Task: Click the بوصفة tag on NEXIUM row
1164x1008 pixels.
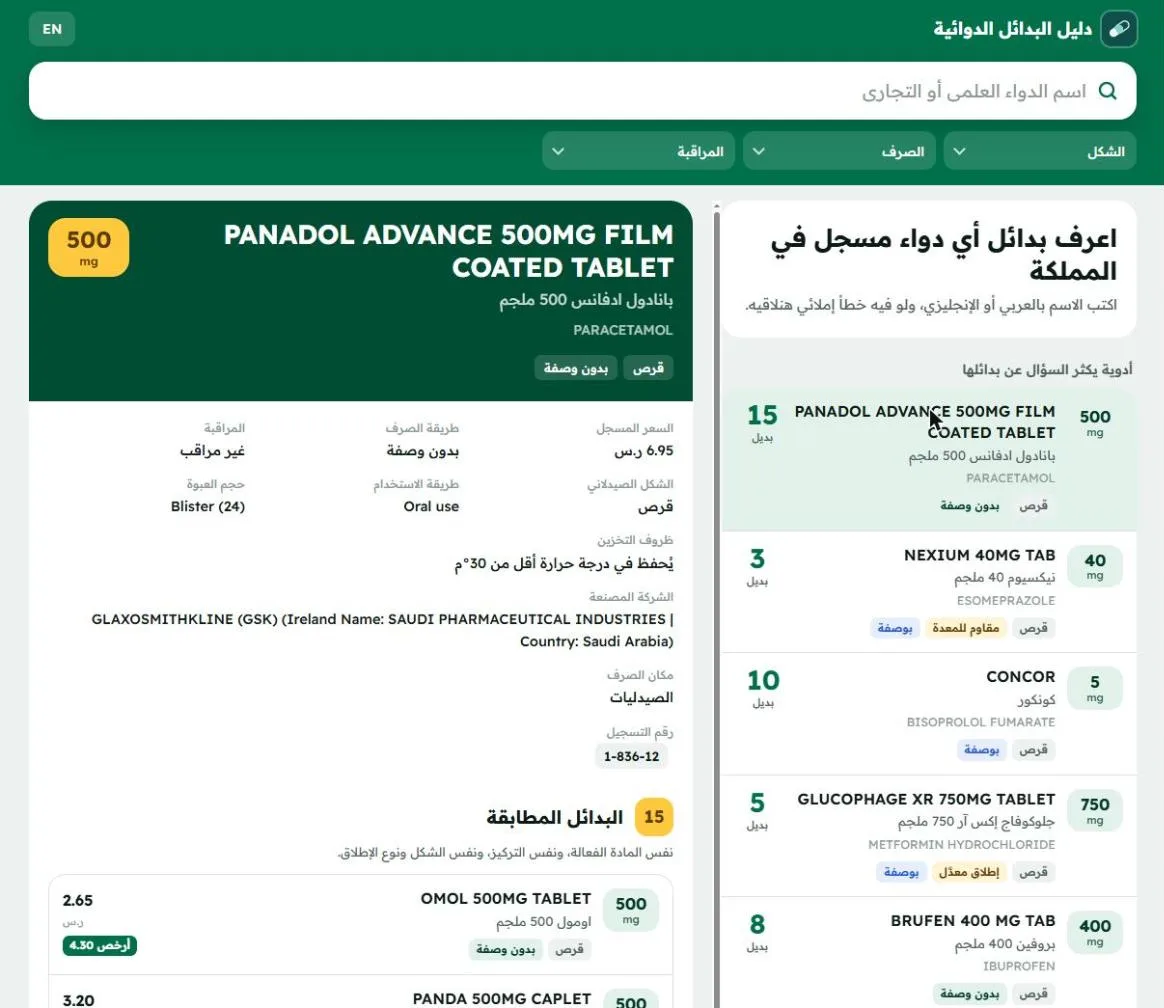Action: [x=895, y=628]
